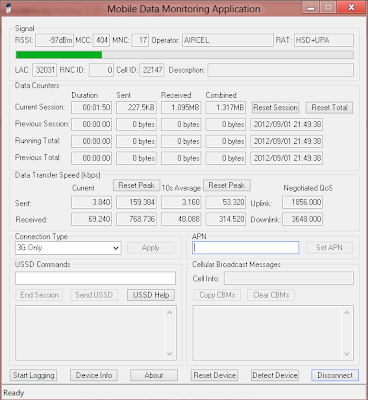Click peak received value 768.736
The image size is (368, 400).
(136, 219)
